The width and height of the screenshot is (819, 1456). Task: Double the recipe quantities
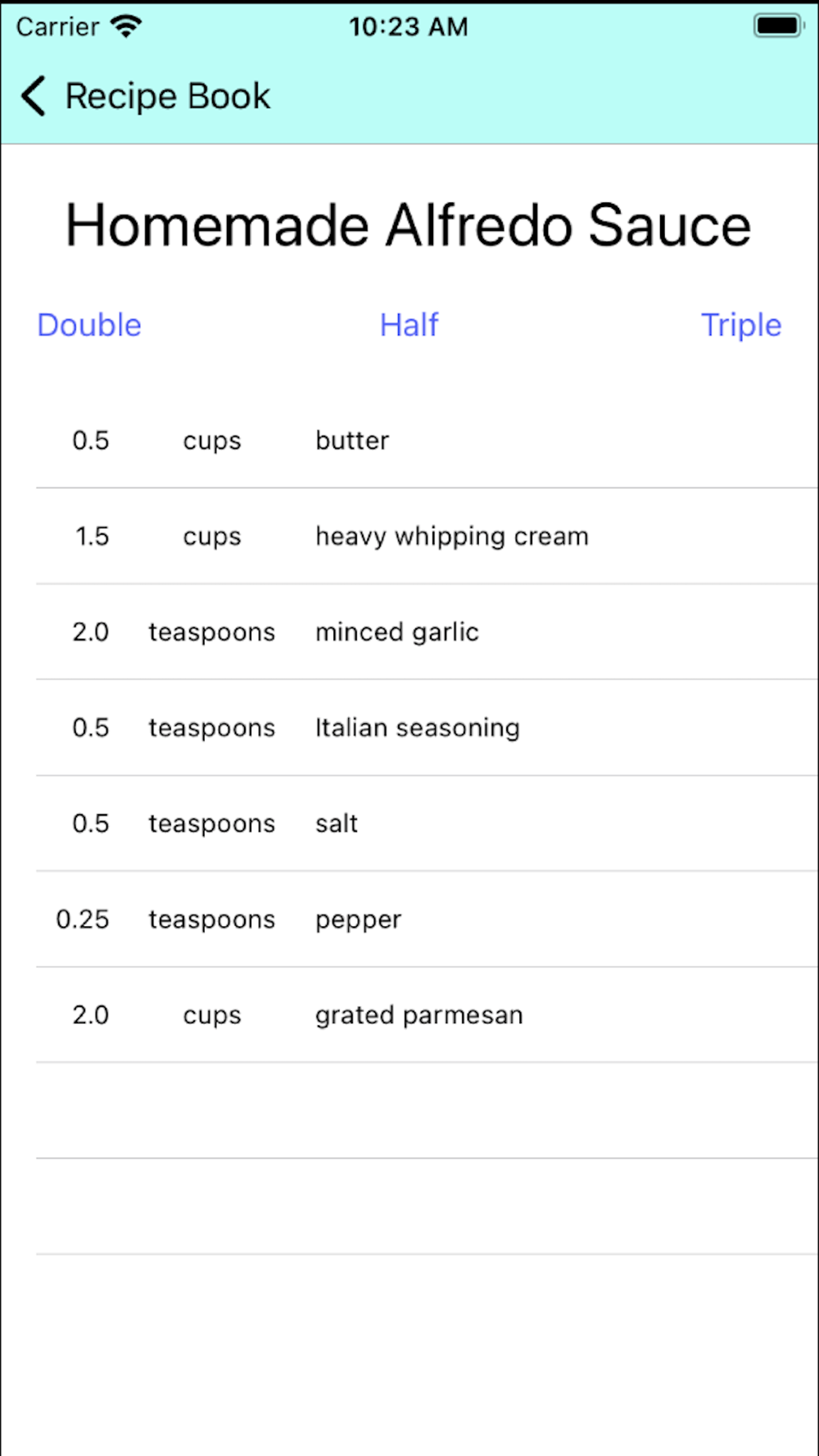coord(89,325)
